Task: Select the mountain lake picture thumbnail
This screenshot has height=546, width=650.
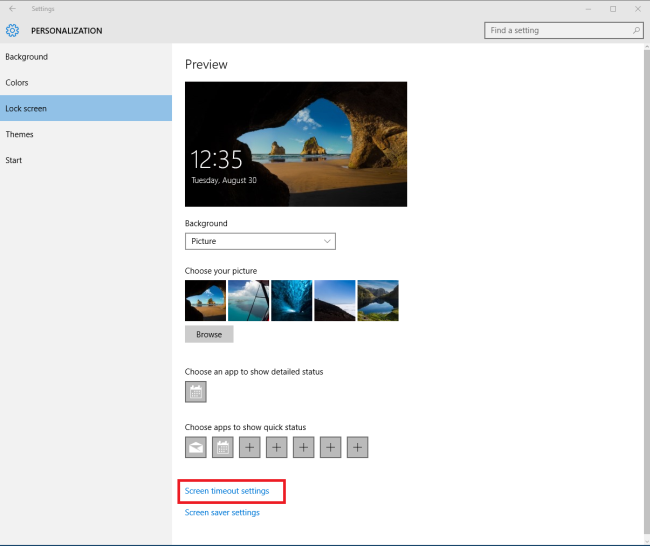Action: coord(378,301)
